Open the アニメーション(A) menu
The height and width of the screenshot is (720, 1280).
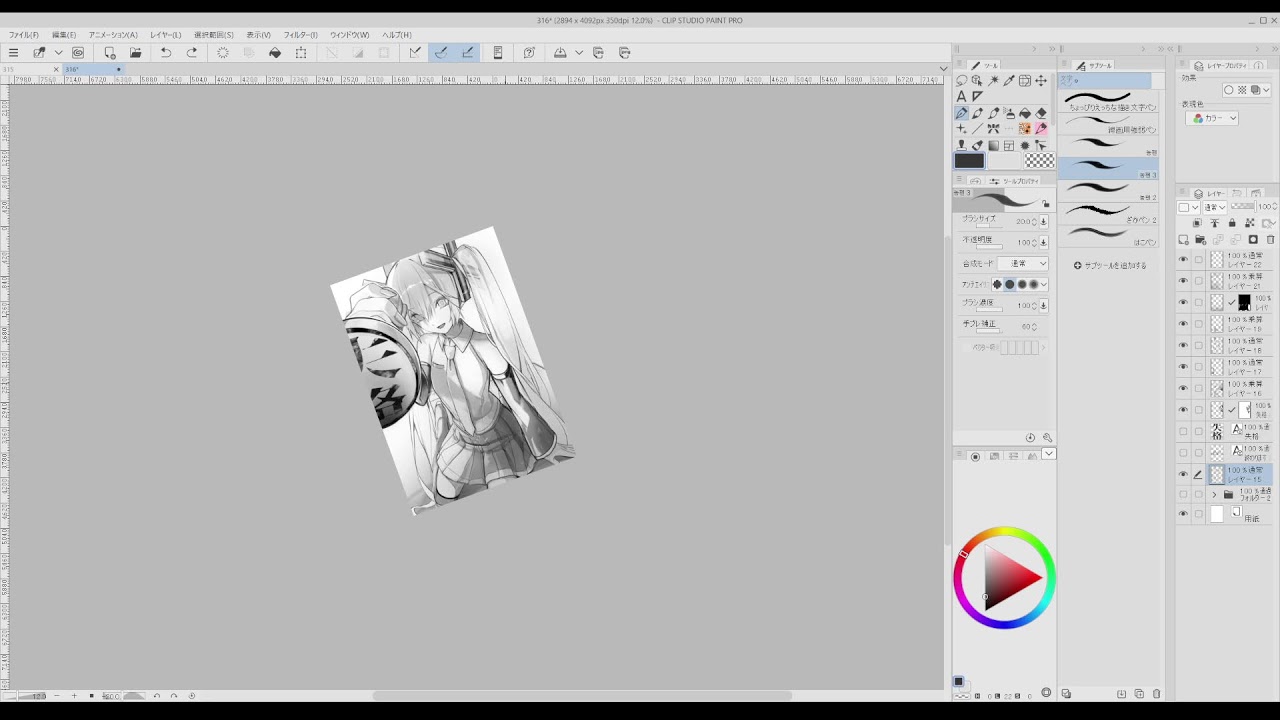(x=113, y=35)
